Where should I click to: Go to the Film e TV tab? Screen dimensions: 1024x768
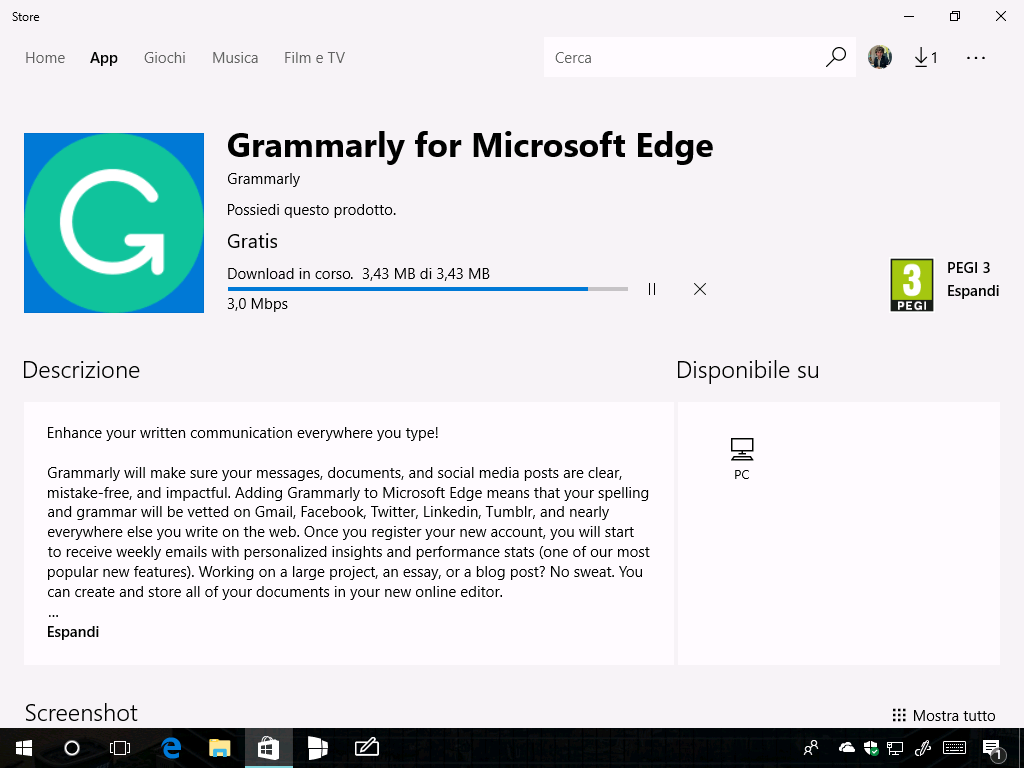pyautogui.click(x=314, y=57)
